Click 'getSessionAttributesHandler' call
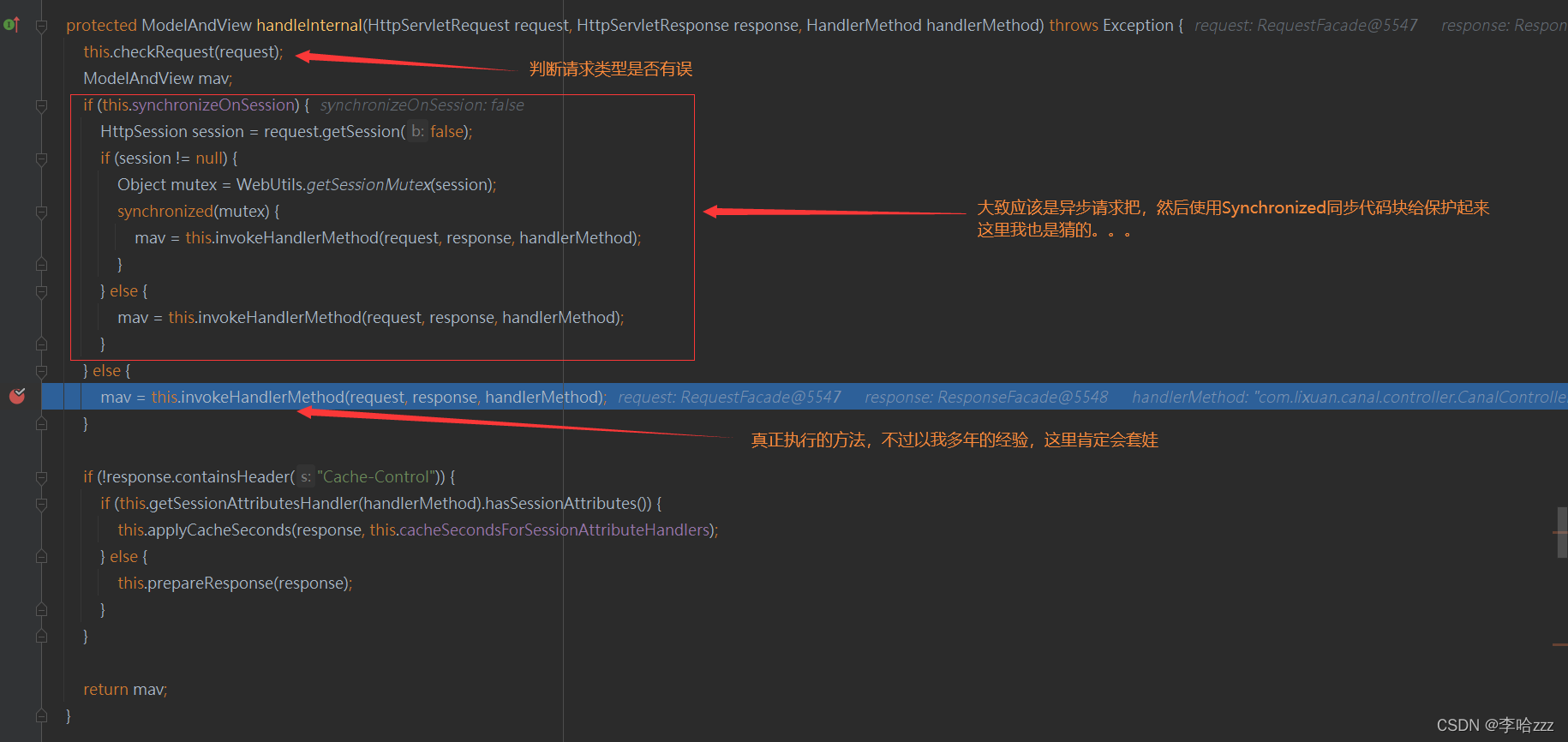Image resolution: width=1568 pixels, height=742 pixels. click(253, 504)
